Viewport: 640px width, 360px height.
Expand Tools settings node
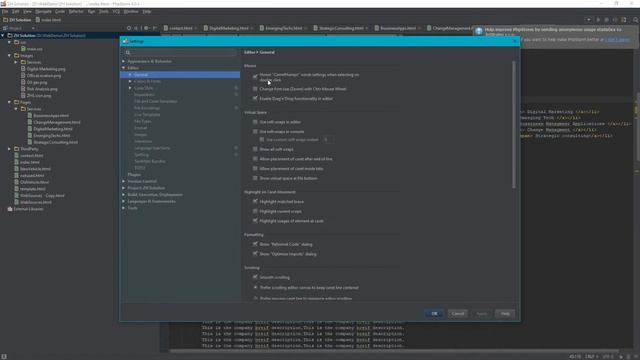coord(124,208)
